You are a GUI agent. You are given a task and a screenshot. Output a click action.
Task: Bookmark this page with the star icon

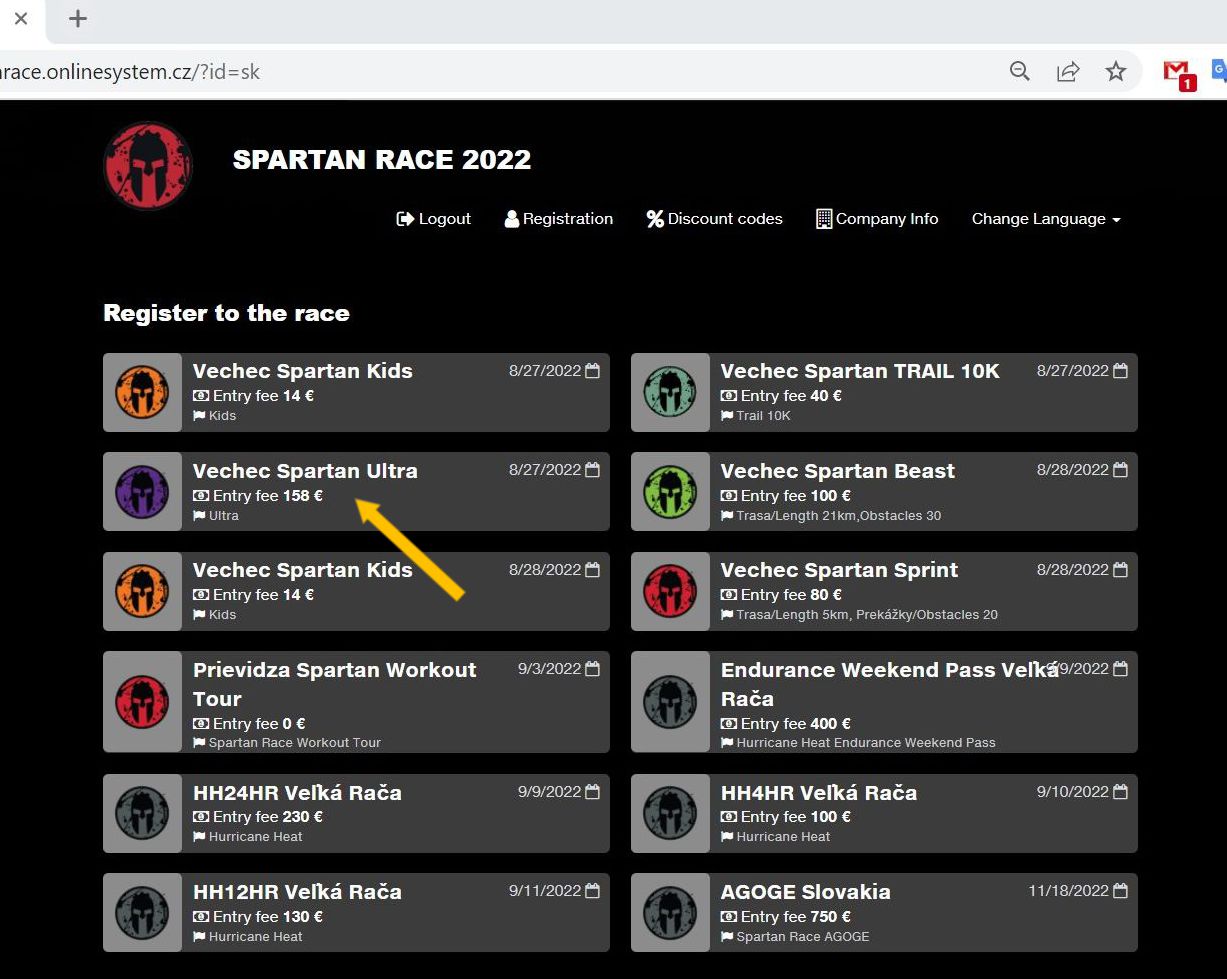(1116, 72)
